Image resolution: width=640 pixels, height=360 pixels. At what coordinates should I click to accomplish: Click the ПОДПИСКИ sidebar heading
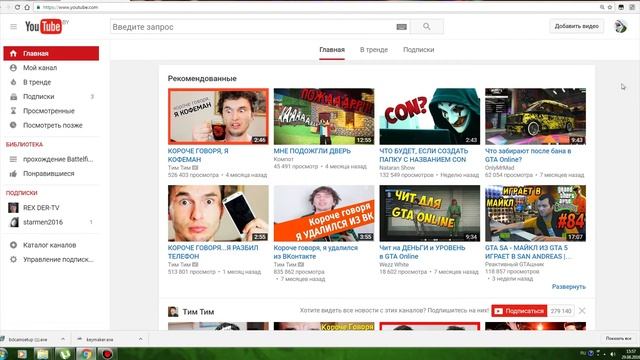21,193
